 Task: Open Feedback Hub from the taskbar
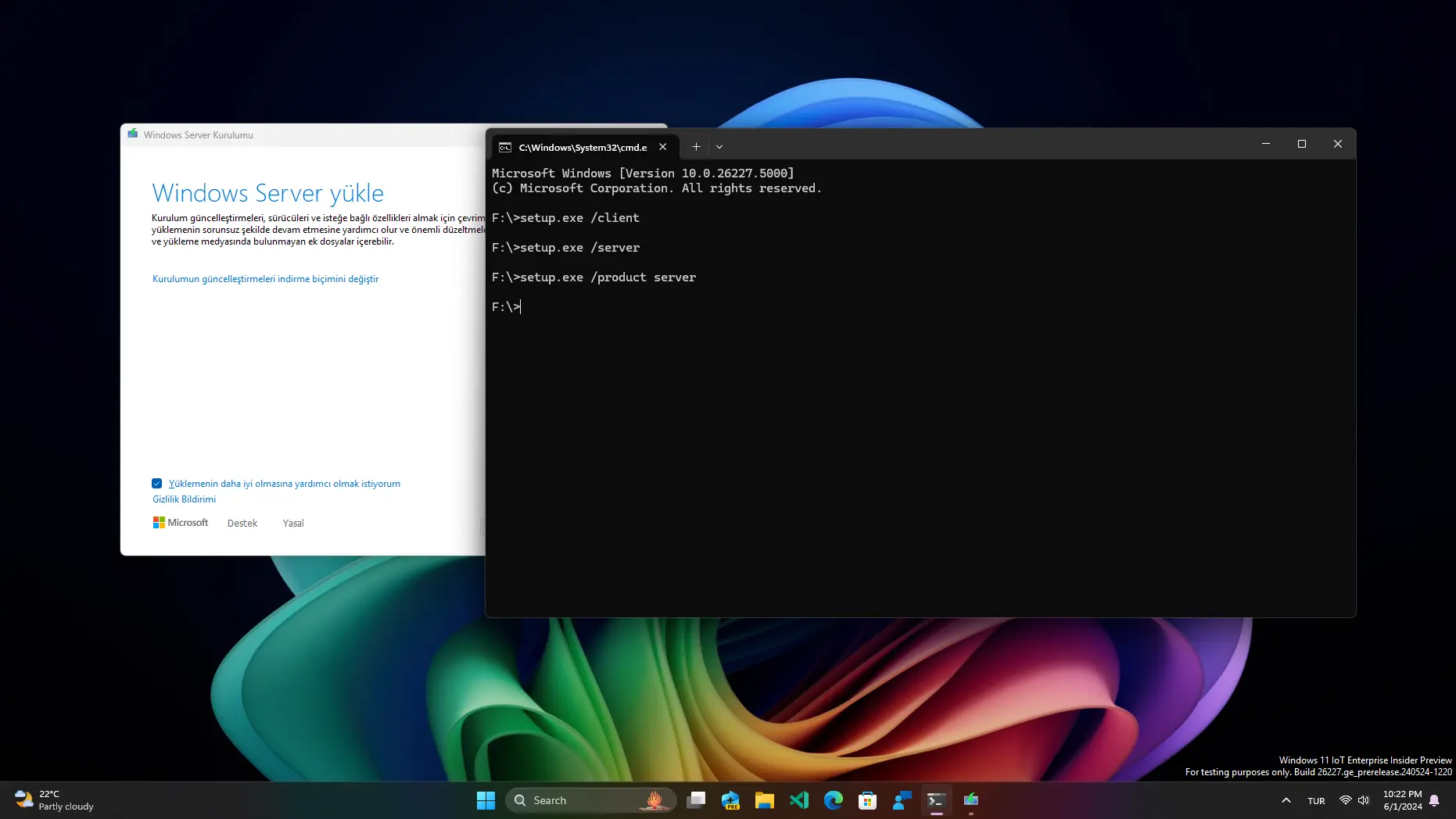pyautogui.click(x=902, y=800)
